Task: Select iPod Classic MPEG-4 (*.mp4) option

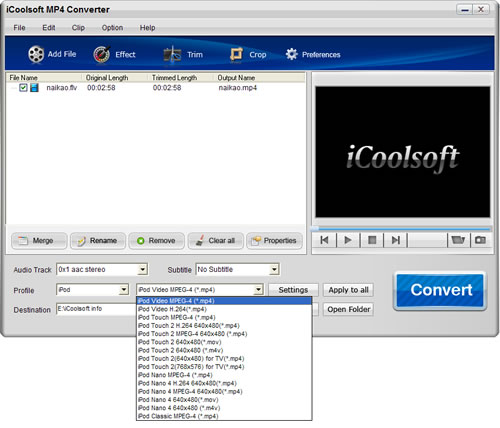Action: tap(224, 416)
